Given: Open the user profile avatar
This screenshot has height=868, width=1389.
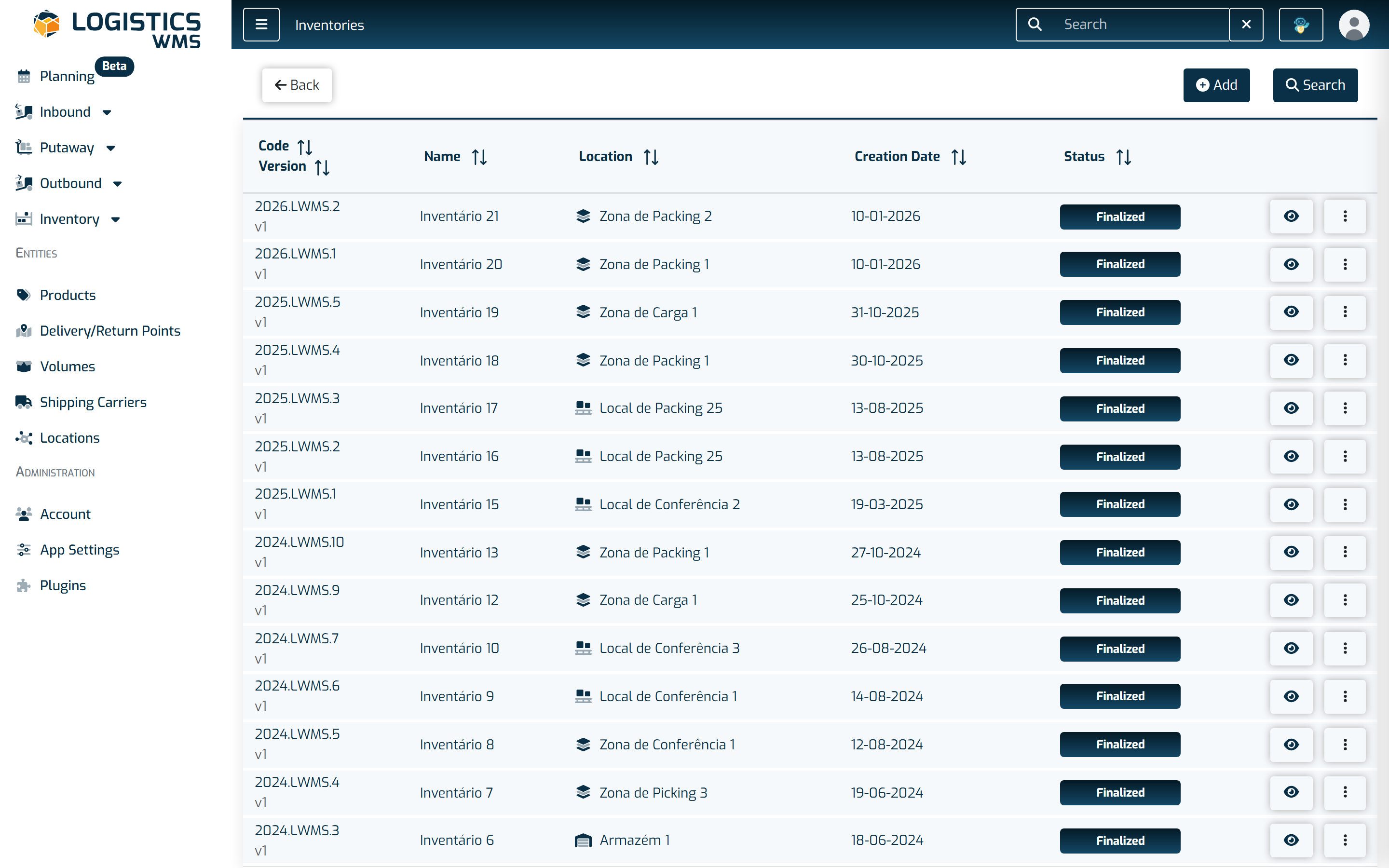Looking at the screenshot, I should coord(1354,25).
